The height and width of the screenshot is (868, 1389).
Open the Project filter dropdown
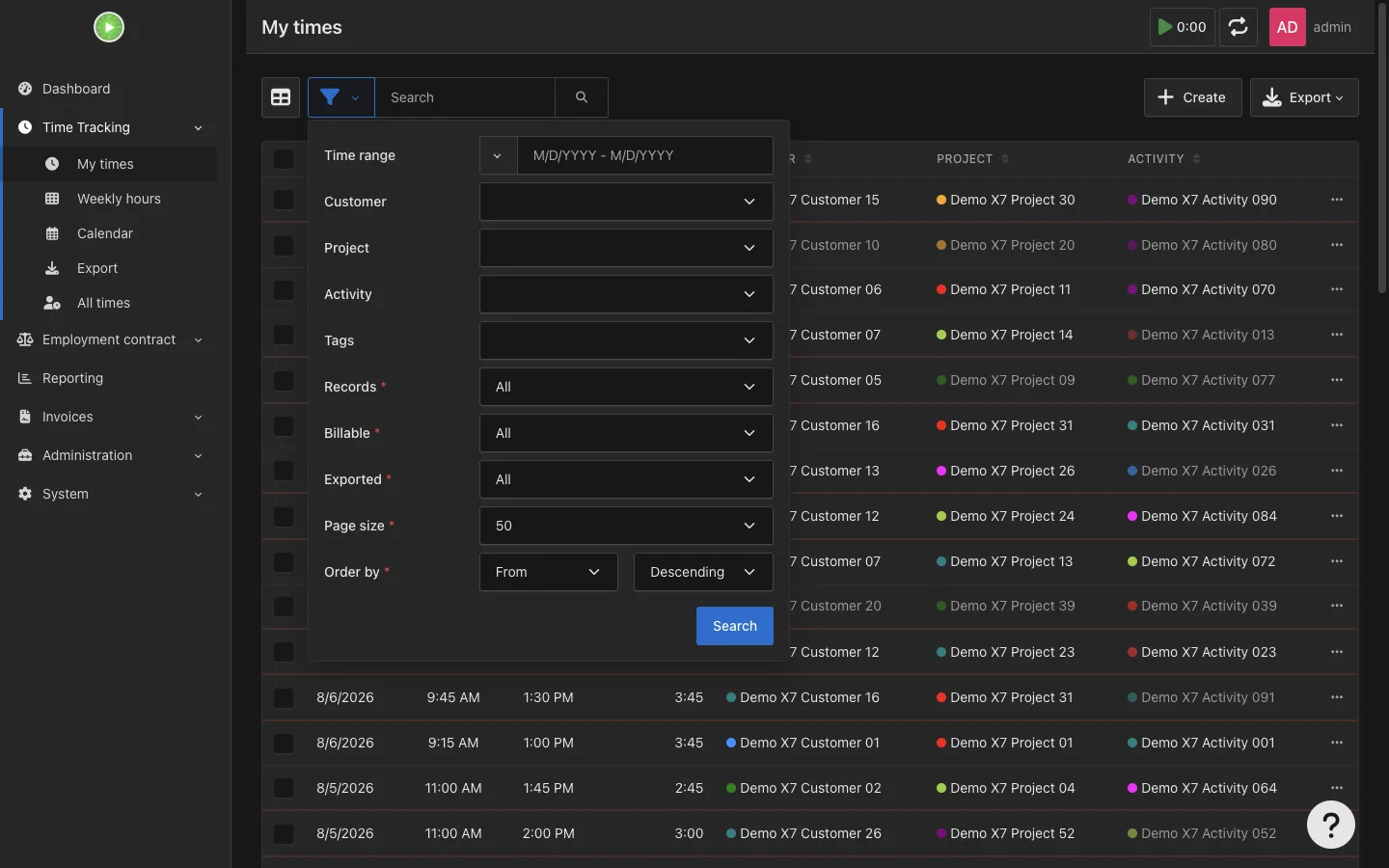pos(626,248)
